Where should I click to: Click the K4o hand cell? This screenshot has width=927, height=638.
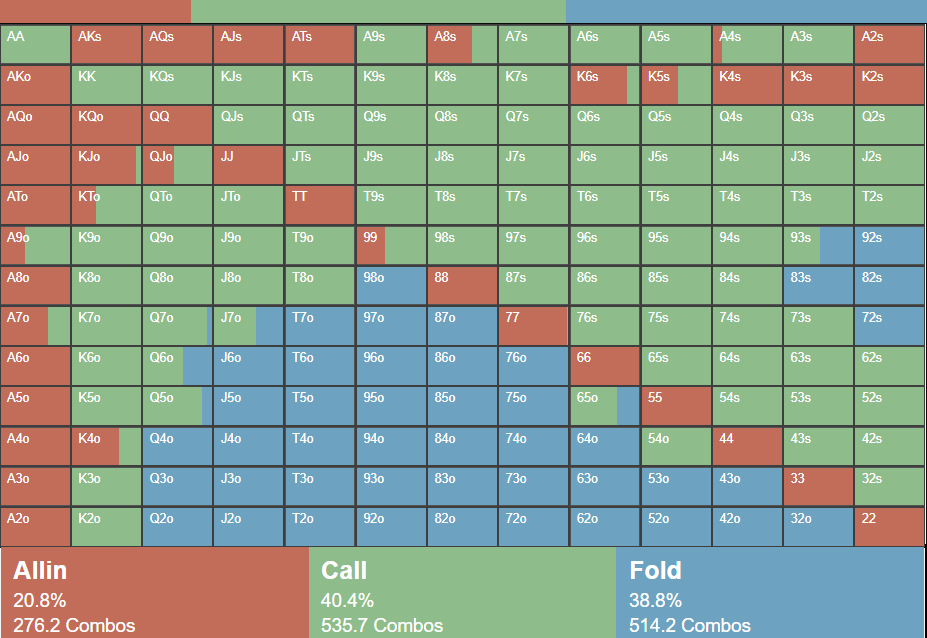point(106,446)
